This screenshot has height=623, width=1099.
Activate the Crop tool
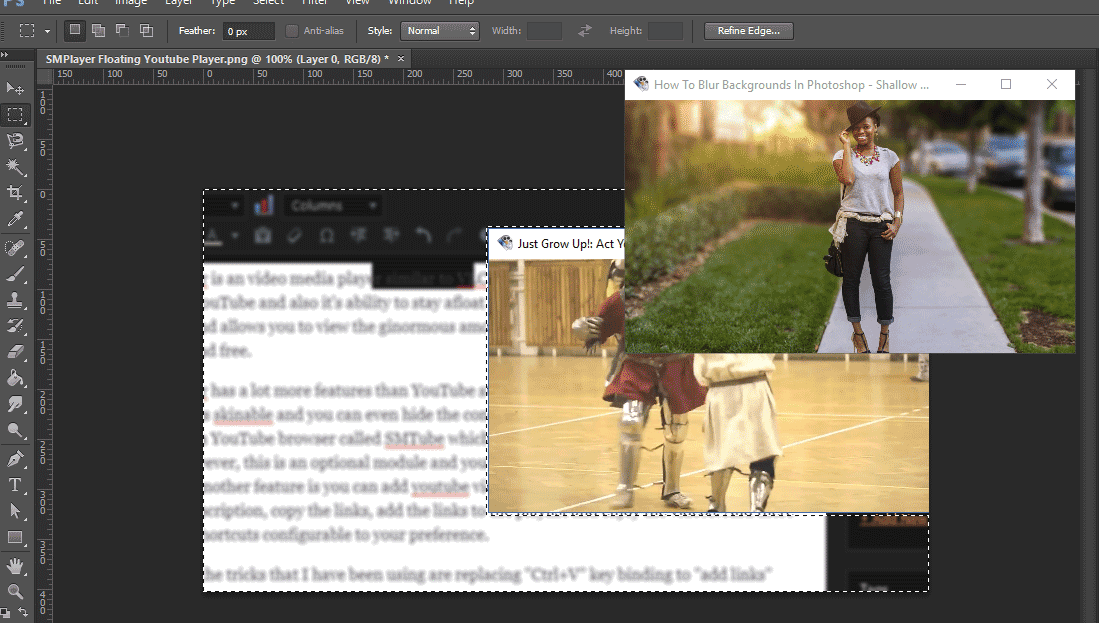(x=14, y=192)
